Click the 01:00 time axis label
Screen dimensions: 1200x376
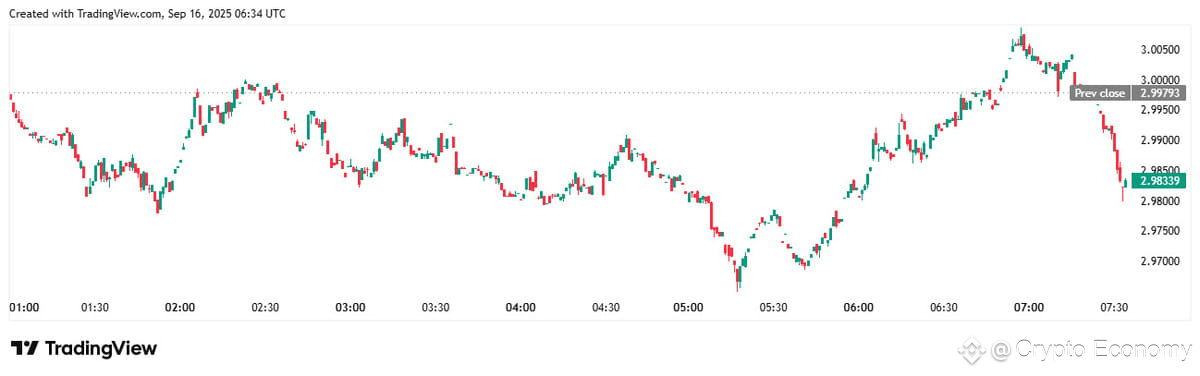point(24,307)
